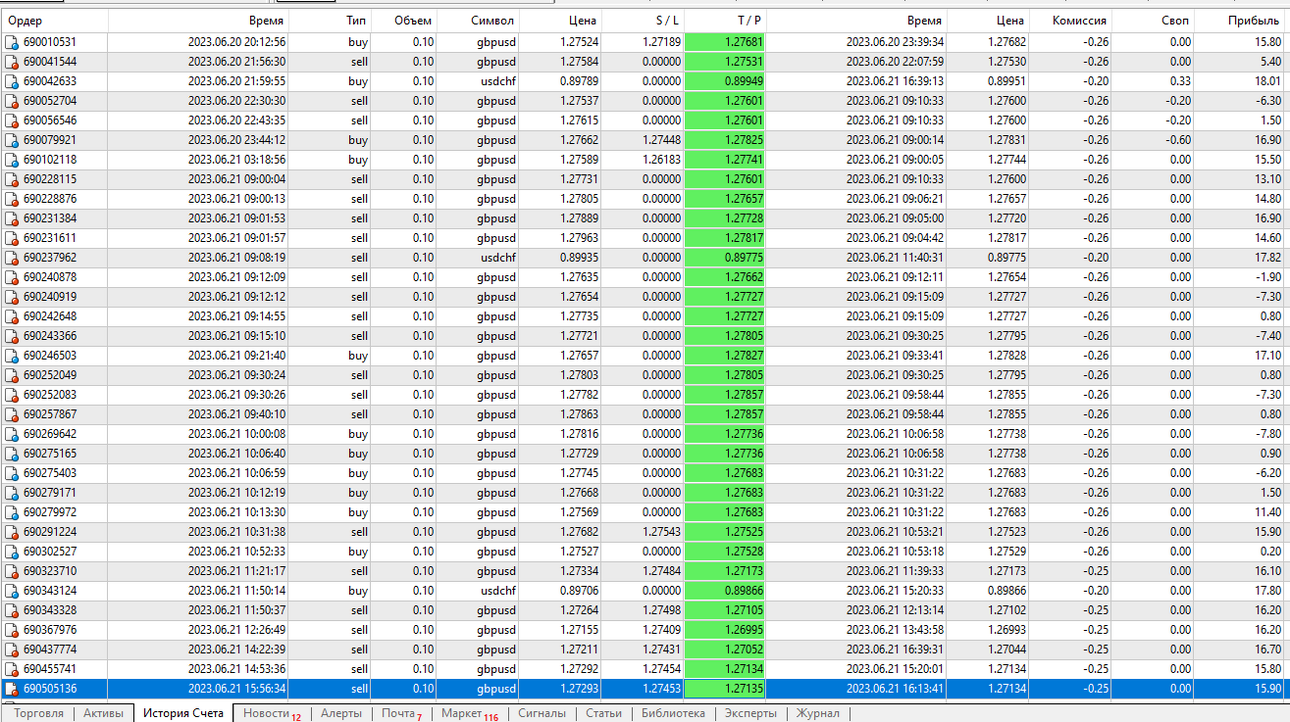
Task: Click the order icon for 690079921
Action: pos(12,140)
